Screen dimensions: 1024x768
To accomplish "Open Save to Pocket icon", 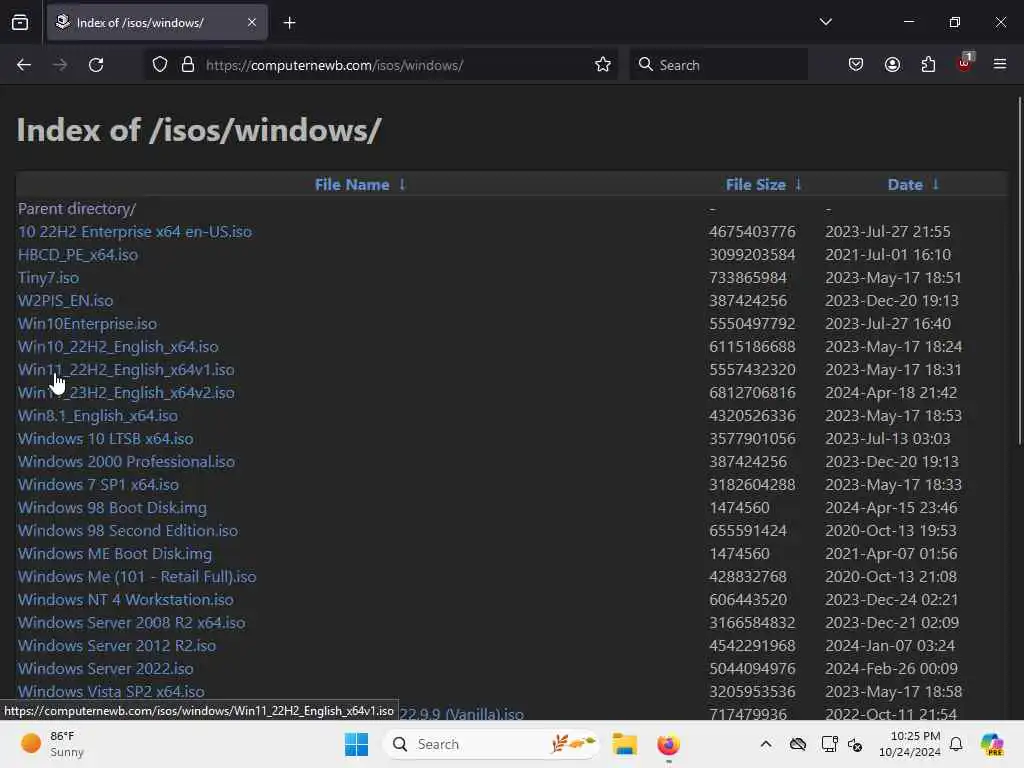I will (856, 65).
